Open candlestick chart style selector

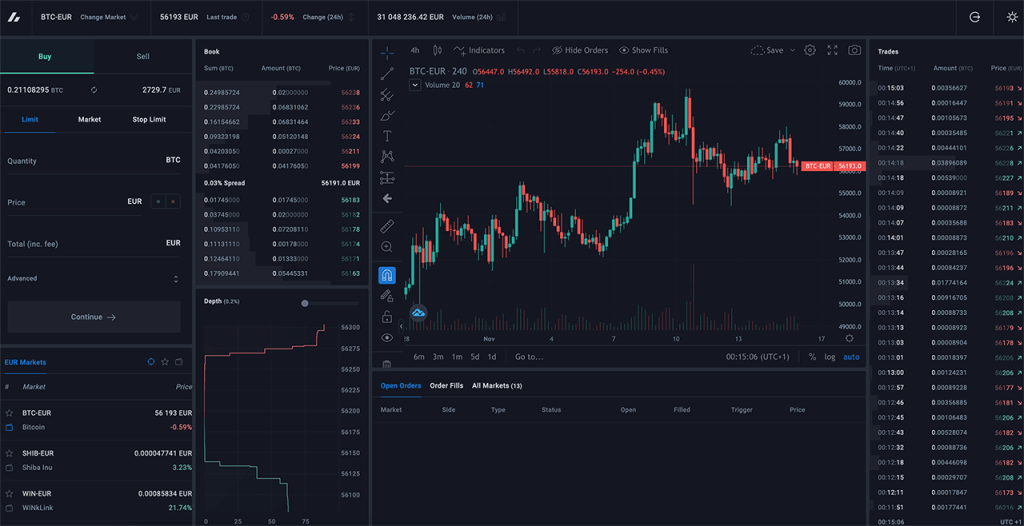[437, 50]
